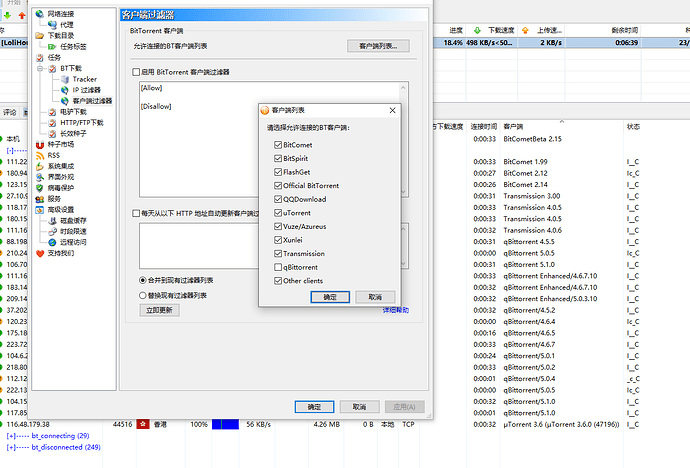This screenshot has width=690, height=468.
Task: Close the 客户端列表 dialog with X
Action: click(x=393, y=110)
